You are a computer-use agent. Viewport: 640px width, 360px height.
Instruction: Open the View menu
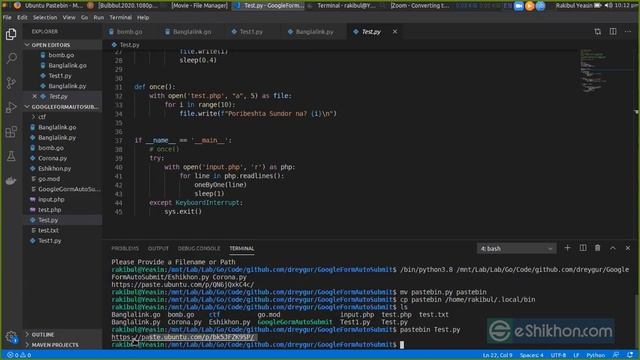coord(69,18)
